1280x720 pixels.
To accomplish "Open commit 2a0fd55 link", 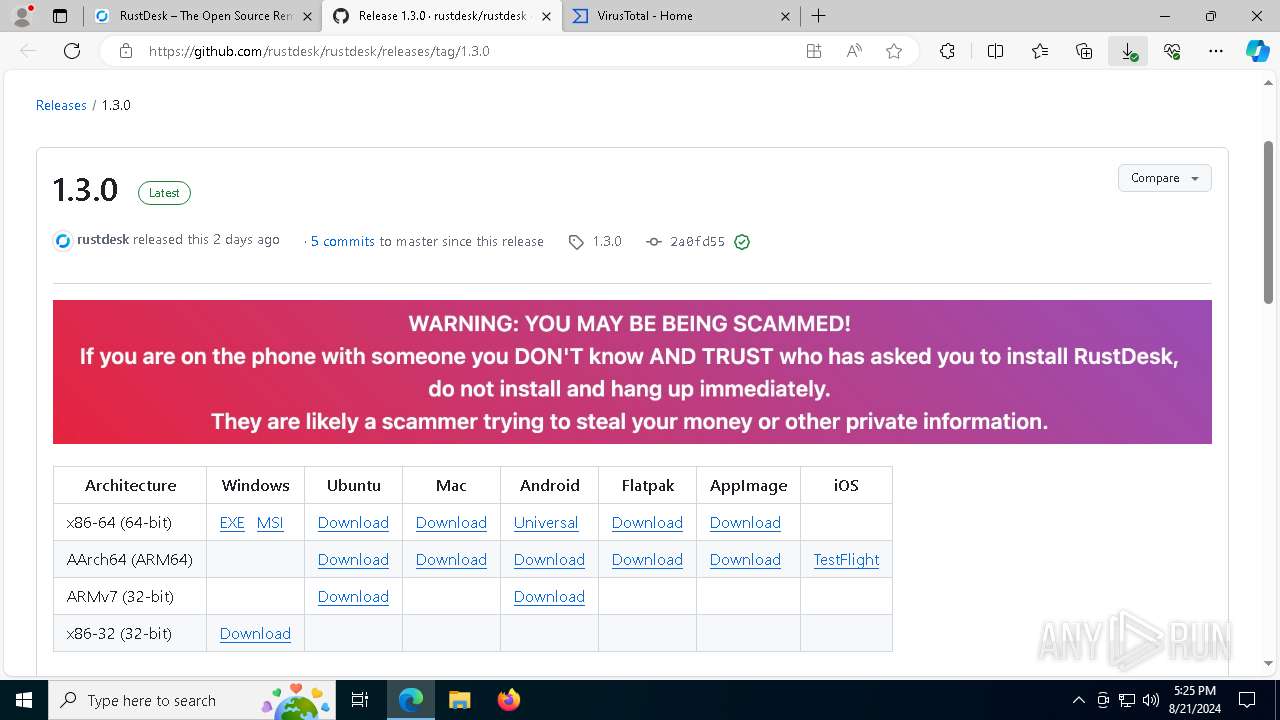I will pyautogui.click(x=697, y=242).
